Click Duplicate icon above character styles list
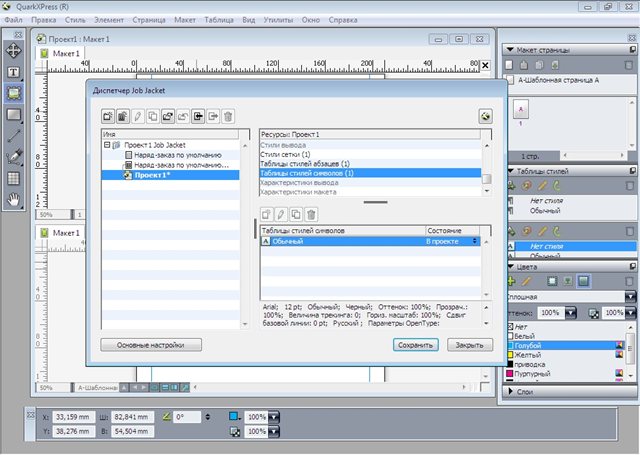The image size is (640, 455). click(296, 214)
